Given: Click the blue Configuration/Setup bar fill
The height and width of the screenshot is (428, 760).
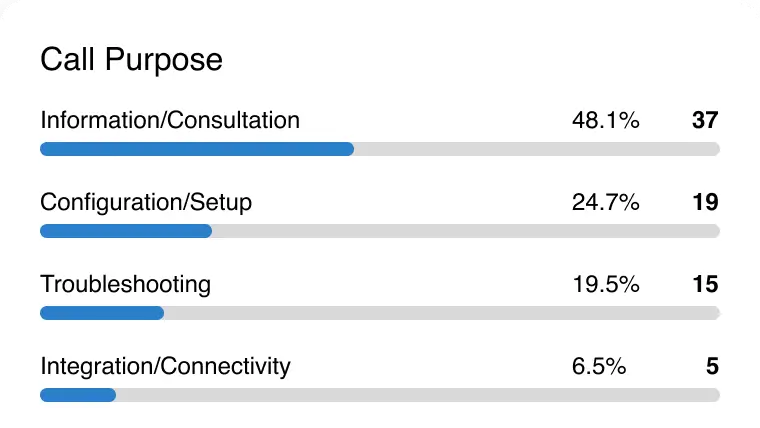Looking at the screenshot, I should click(x=126, y=231).
